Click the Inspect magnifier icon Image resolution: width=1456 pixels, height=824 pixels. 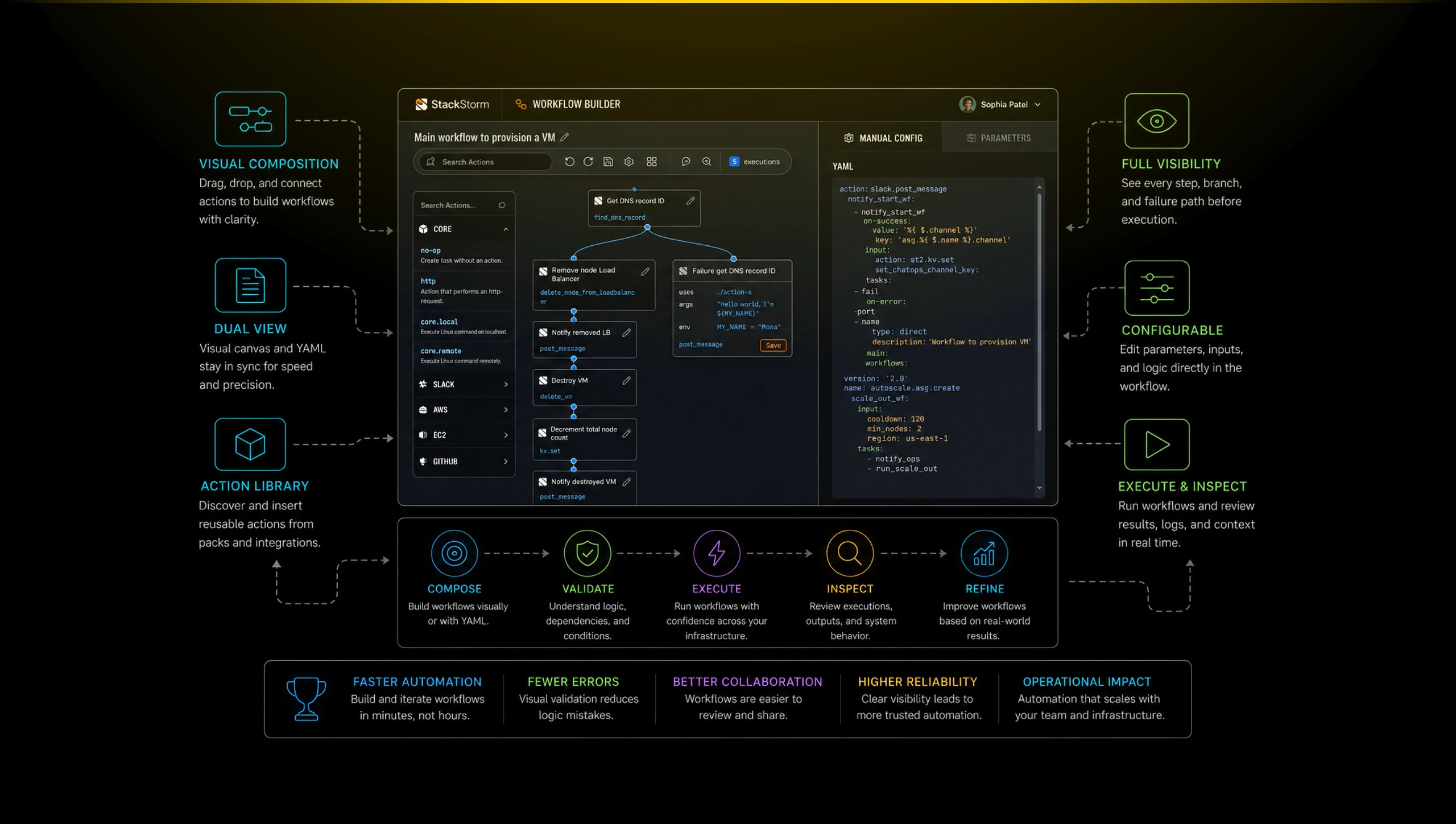click(850, 553)
